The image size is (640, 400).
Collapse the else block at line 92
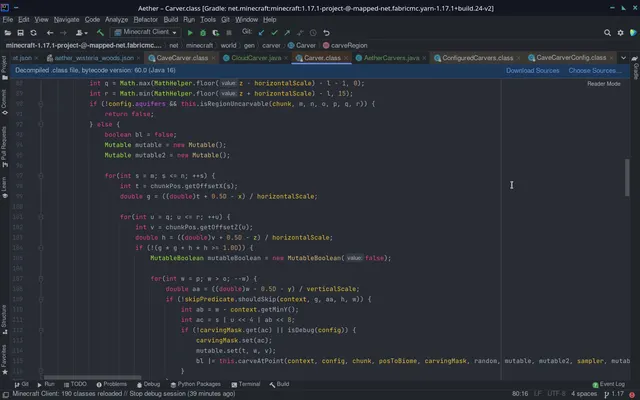[40, 124]
